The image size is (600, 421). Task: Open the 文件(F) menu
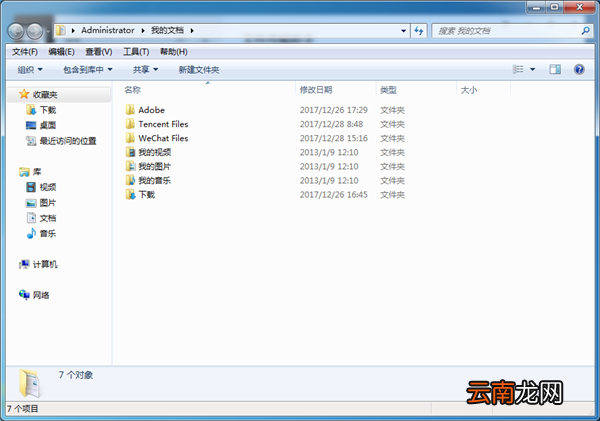[x=24, y=52]
